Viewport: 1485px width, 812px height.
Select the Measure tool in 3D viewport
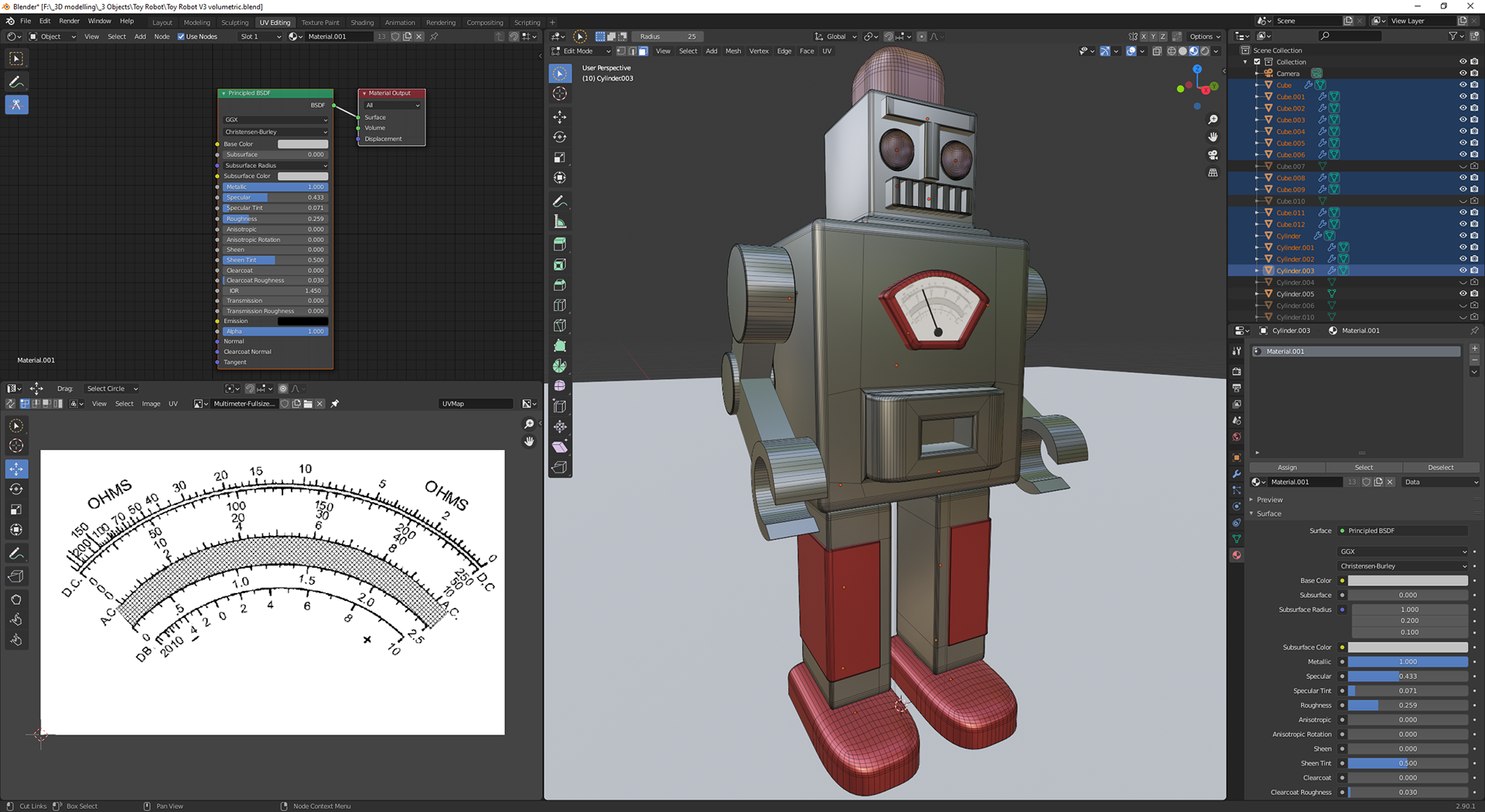pos(560,222)
